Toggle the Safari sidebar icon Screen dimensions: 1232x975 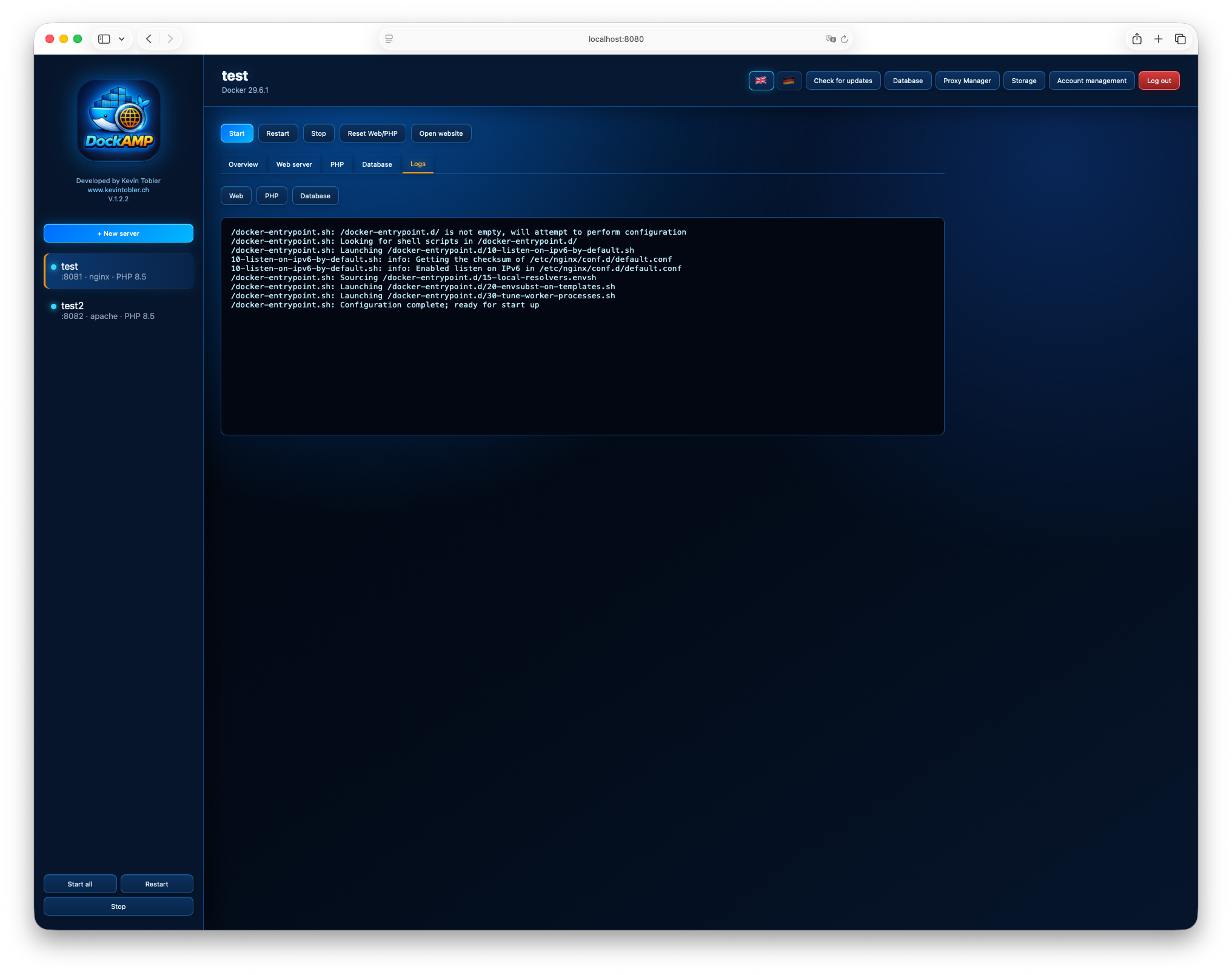pyautogui.click(x=104, y=39)
